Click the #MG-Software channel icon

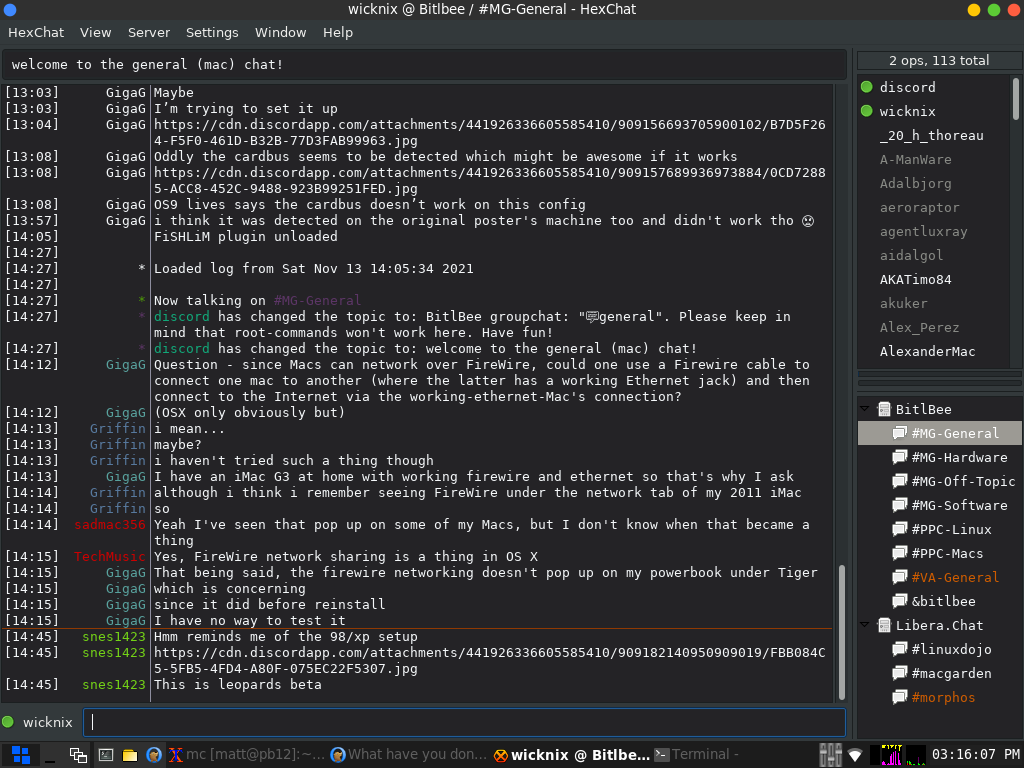pyautogui.click(x=900, y=505)
